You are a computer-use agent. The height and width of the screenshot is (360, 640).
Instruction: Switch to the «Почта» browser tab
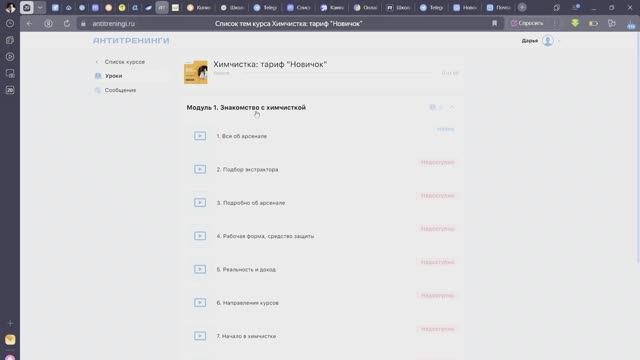(498, 7)
